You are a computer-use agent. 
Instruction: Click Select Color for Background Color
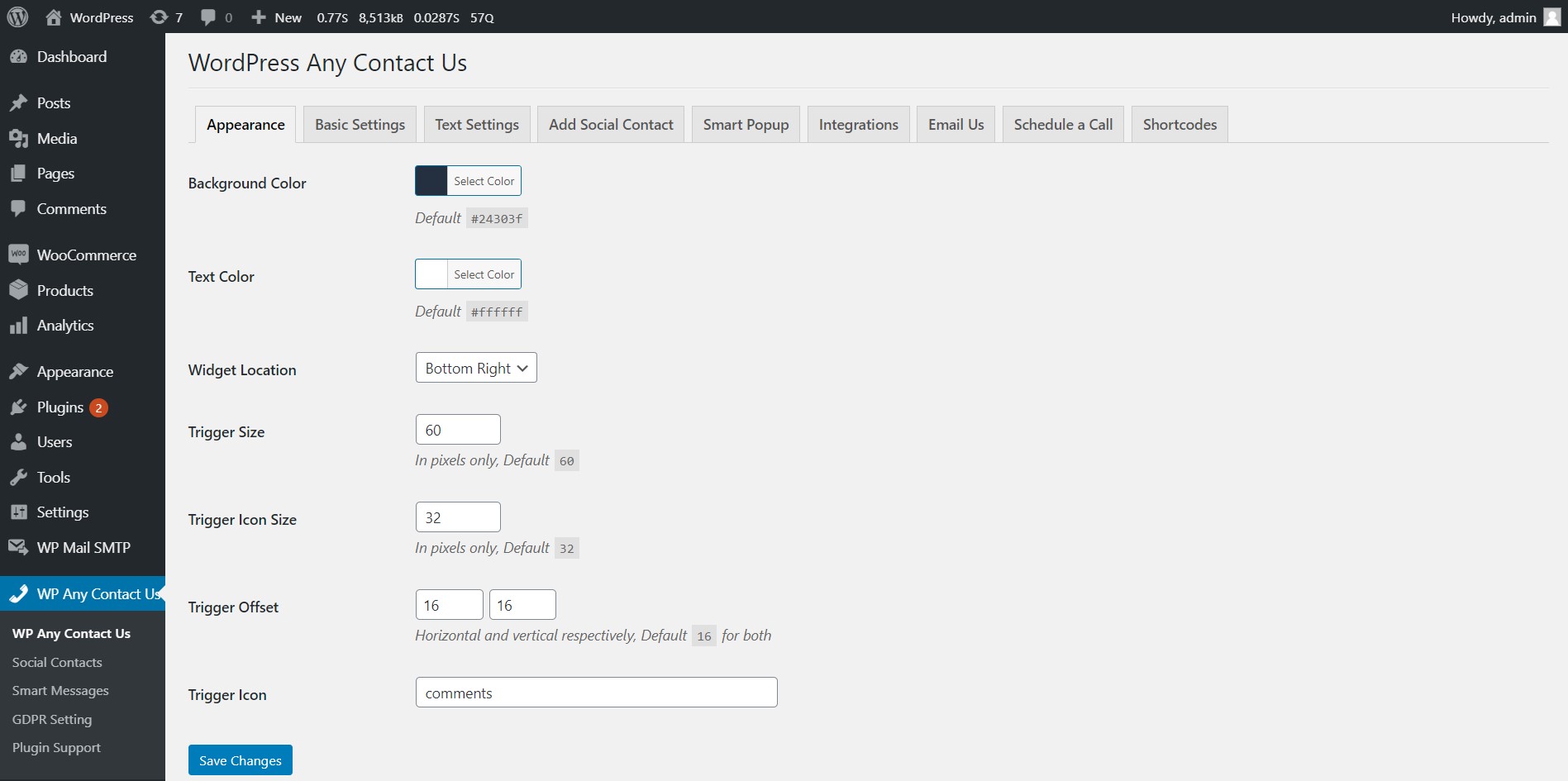tap(484, 181)
